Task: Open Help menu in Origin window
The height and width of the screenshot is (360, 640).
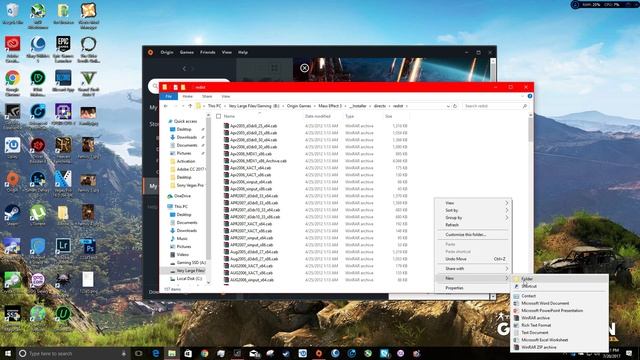Action: point(243,52)
